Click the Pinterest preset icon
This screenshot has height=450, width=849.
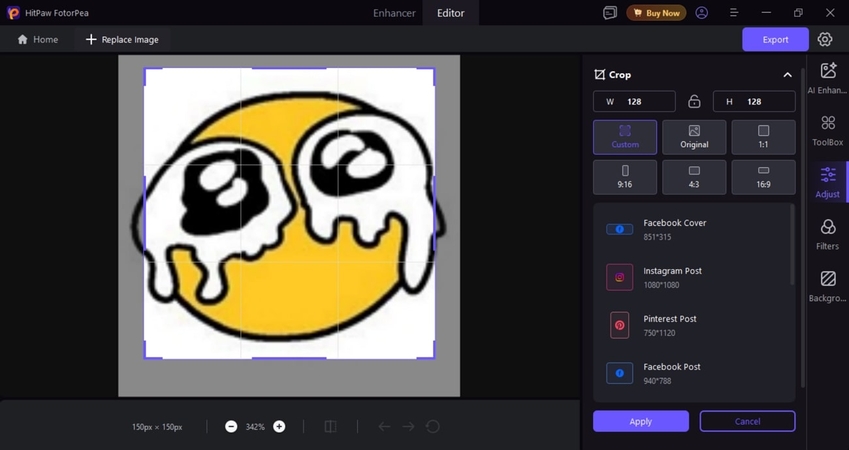619,325
